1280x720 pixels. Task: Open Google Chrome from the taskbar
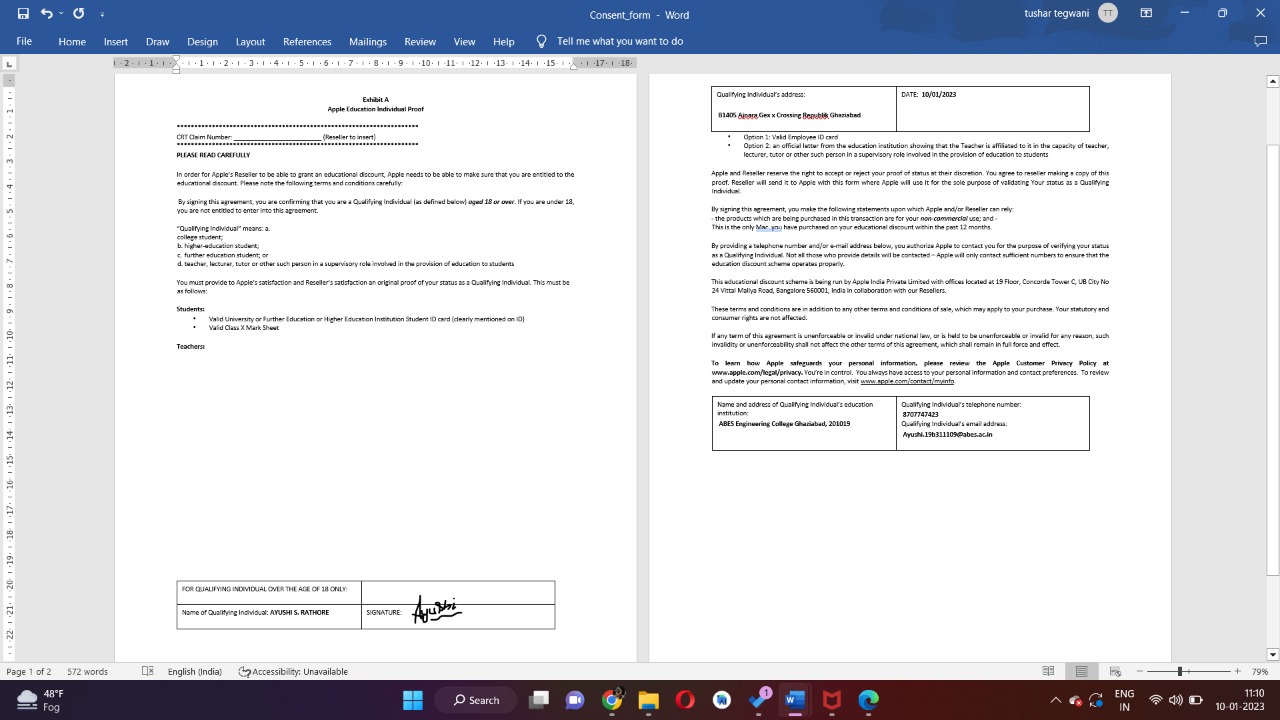tap(612, 700)
